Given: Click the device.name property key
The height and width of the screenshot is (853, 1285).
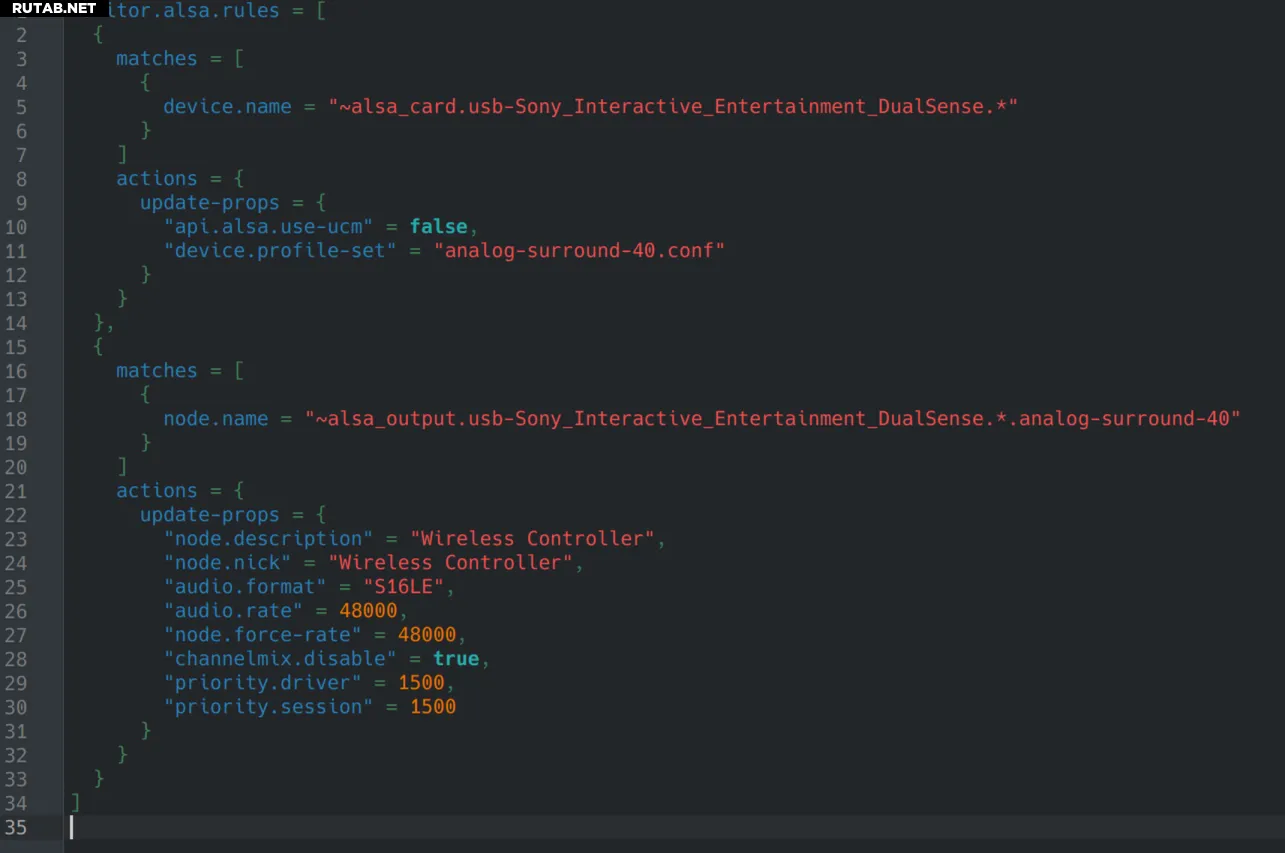Looking at the screenshot, I should point(227,107).
